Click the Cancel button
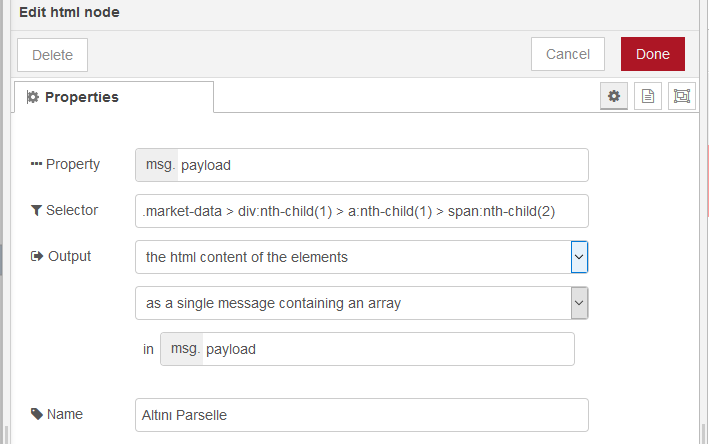This screenshot has height=444, width=709. [567, 54]
